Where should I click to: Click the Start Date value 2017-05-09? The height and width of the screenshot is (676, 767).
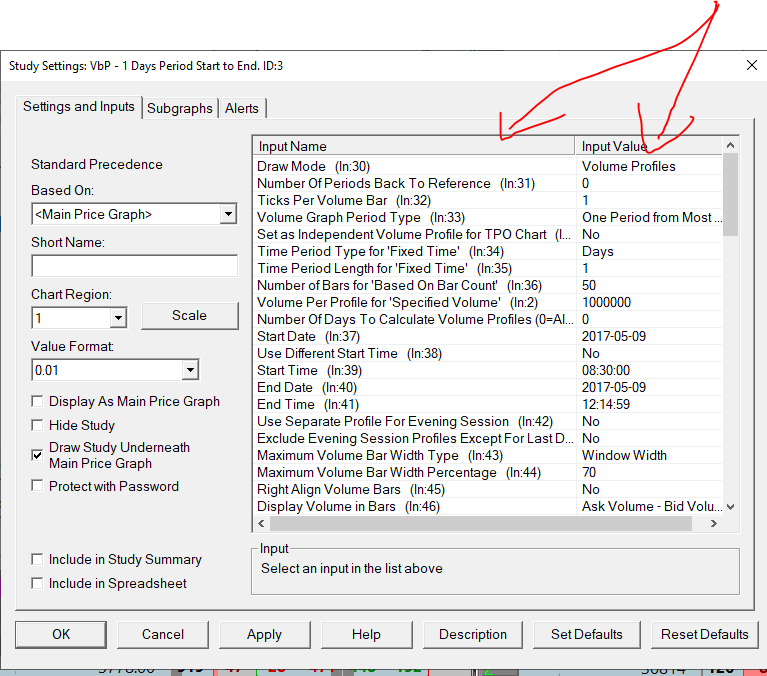coord(614,337)
